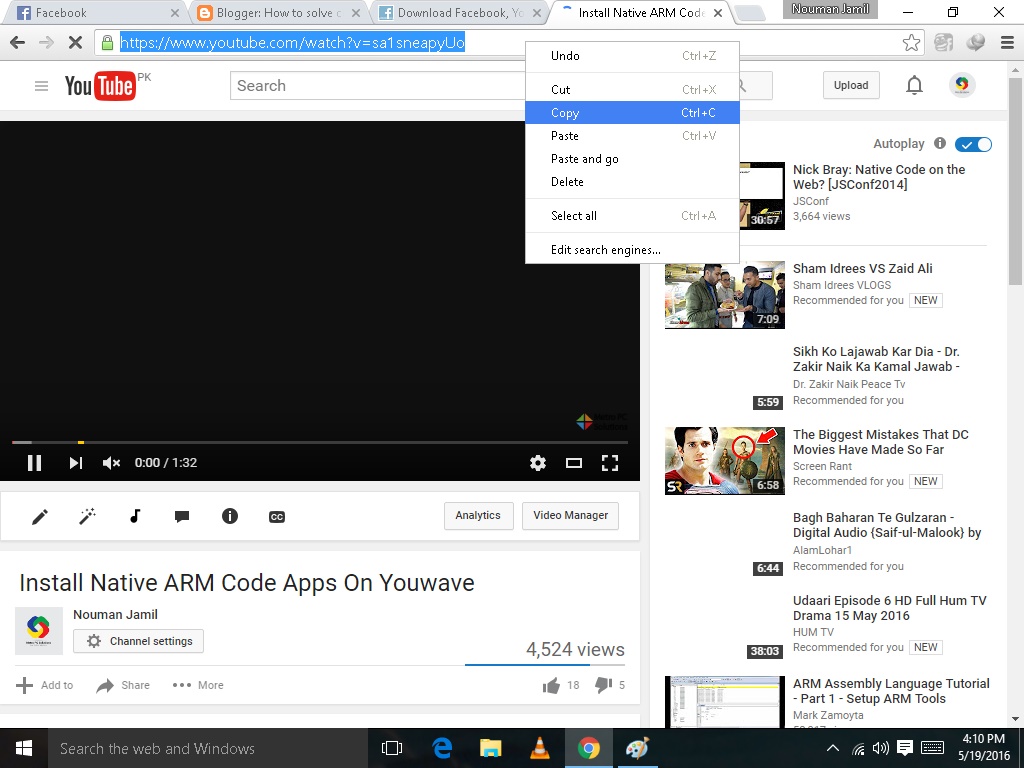Skip to the next video

[75, 462]
